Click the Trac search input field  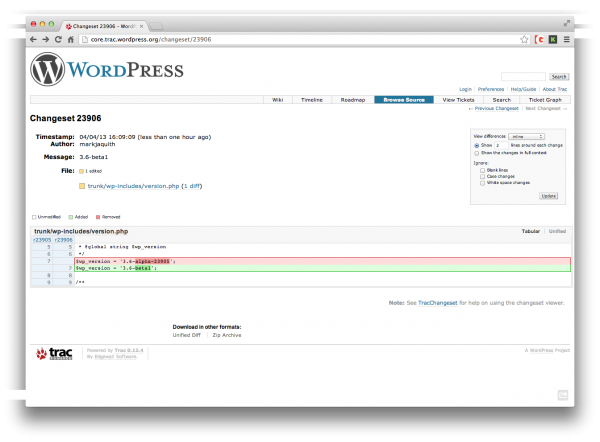[x=523, y=77]
